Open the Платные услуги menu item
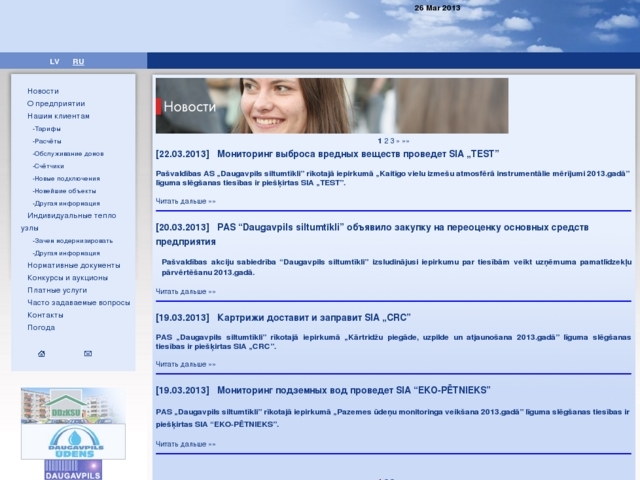Screen dimensions: 640x480 coord(57,290)
